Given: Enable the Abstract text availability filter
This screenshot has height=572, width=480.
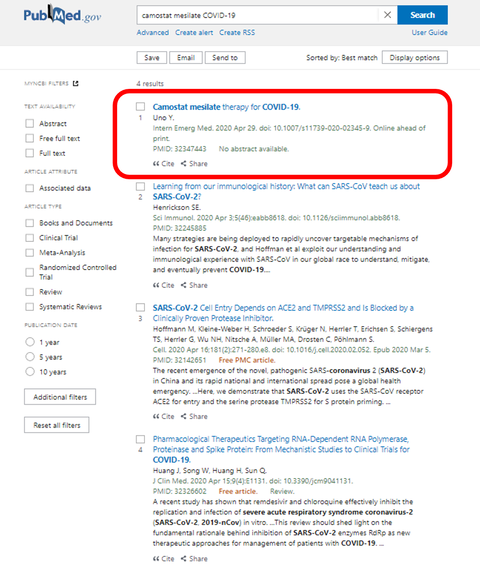Looking at the screenshot, I should tap(30, 123).
